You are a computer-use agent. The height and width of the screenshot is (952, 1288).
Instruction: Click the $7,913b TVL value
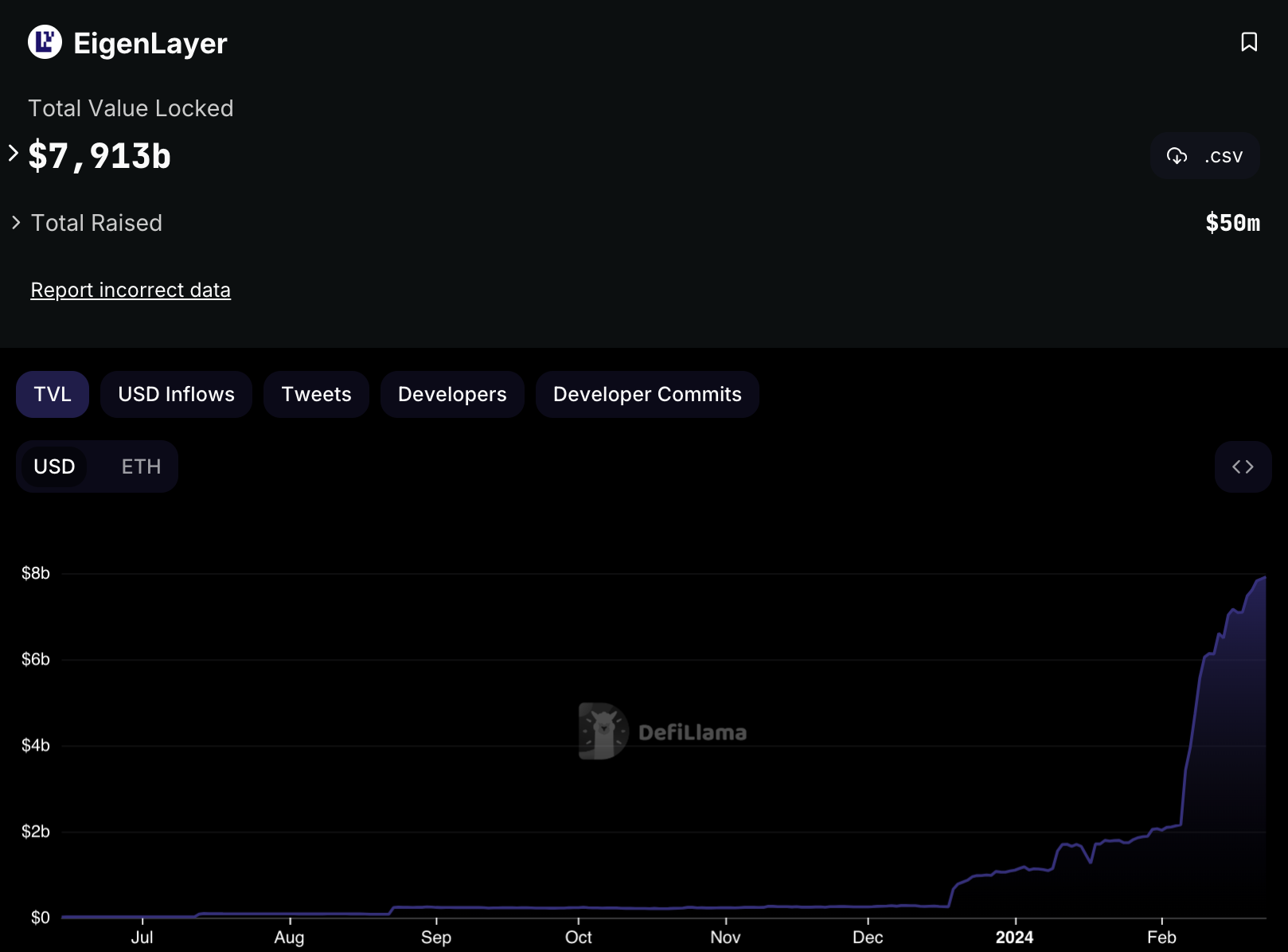pyautogui.click(x=100, y=156)
